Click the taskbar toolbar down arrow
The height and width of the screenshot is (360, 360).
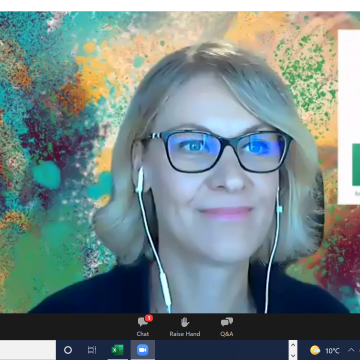click(x=293, y=355)
